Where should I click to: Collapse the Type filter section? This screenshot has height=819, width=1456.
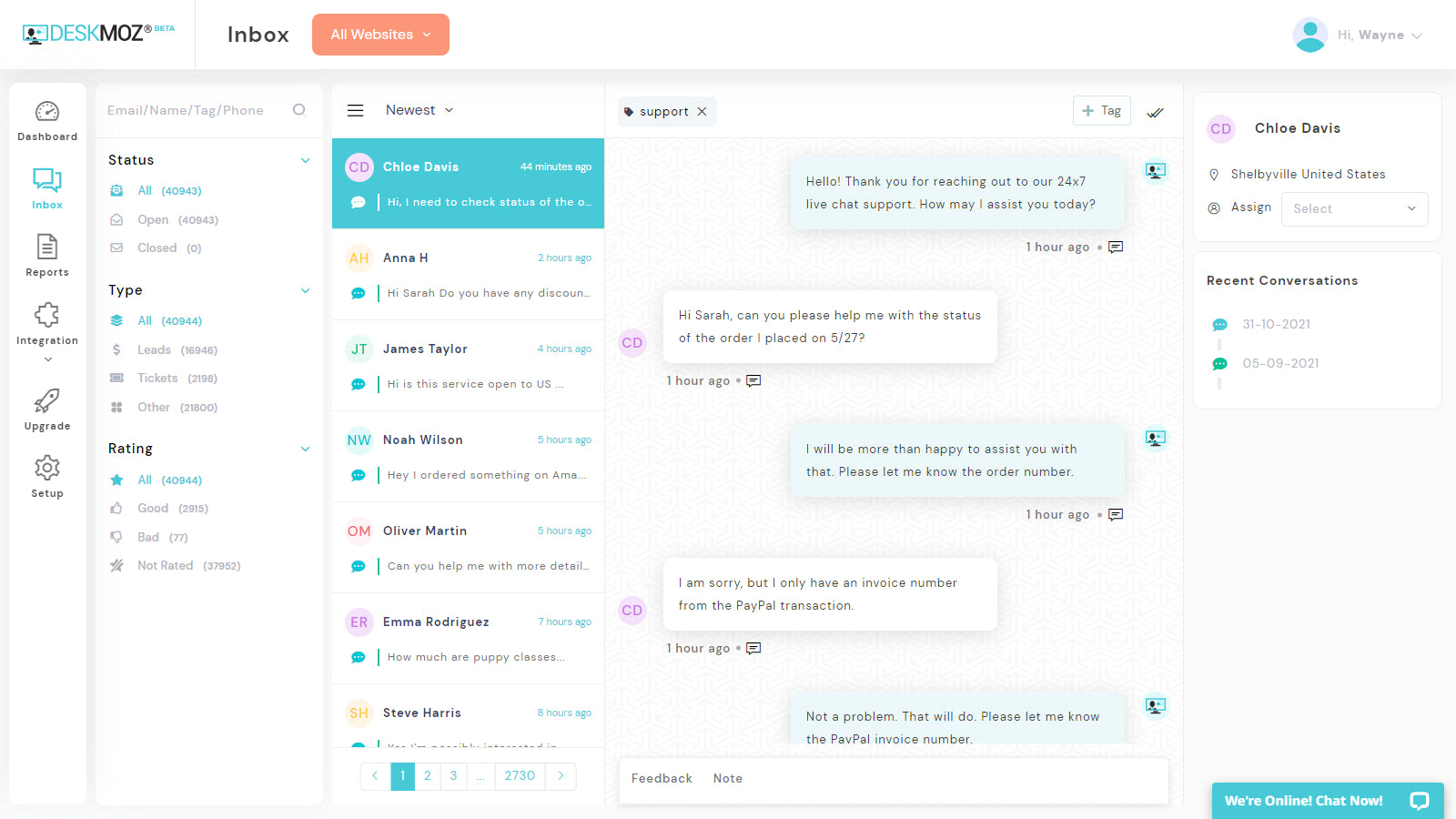tap(306, 290)
